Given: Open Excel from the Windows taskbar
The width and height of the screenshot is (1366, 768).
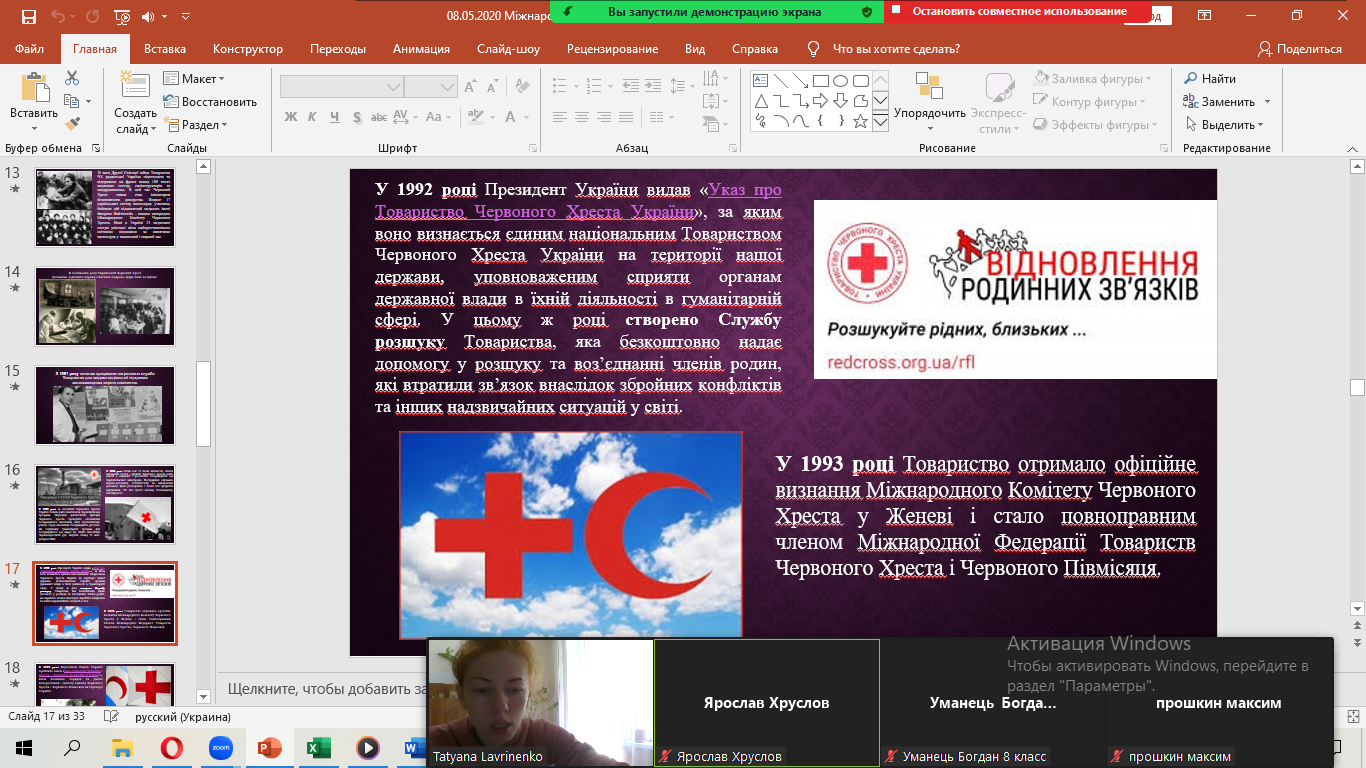Looking at the screenshot, I should click(x=318, y=747).
